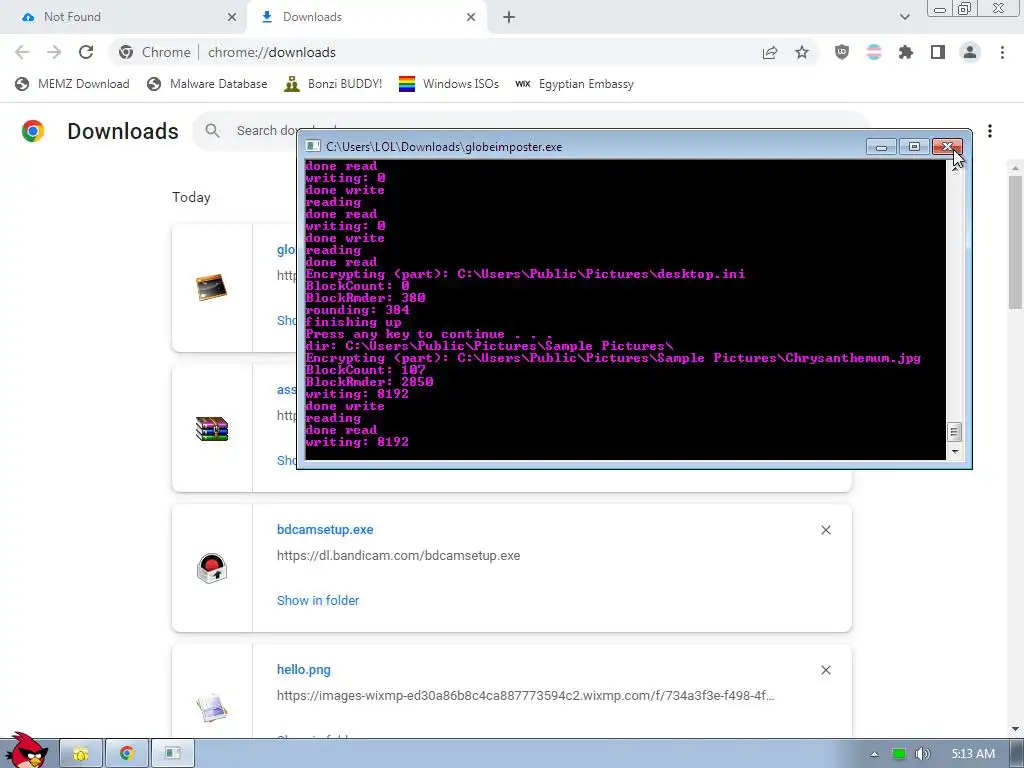
Task: Click the console window system icon
Action: click(313, 146)
